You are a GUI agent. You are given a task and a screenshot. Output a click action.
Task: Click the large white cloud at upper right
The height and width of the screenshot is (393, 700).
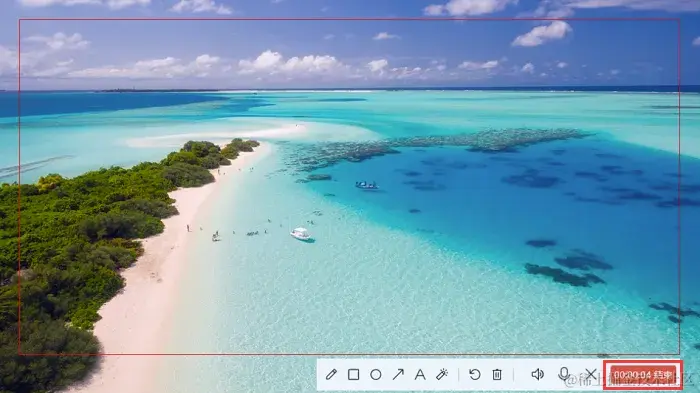point(542,33)
